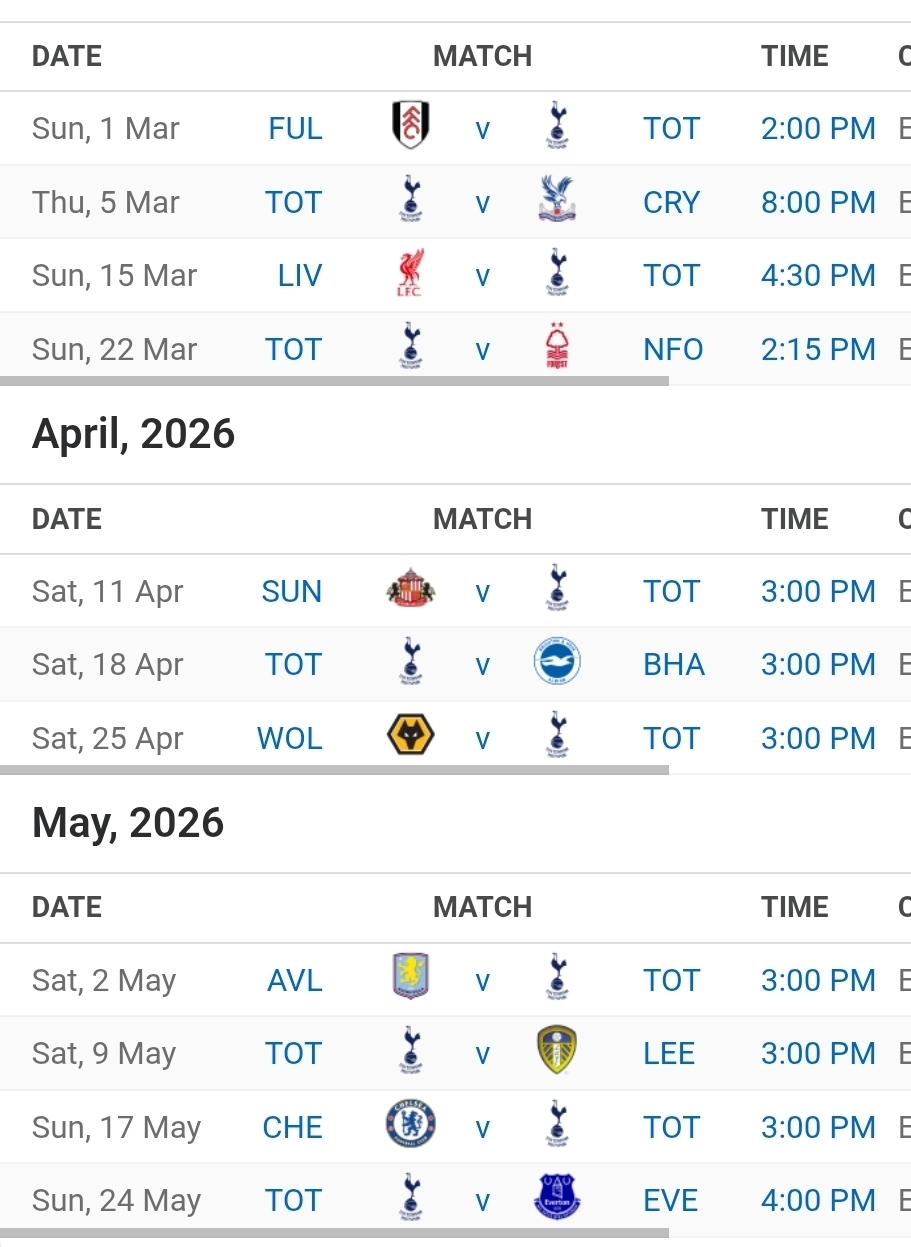
Task: Open the CRY team link
Action: click(x=671, y=202)
